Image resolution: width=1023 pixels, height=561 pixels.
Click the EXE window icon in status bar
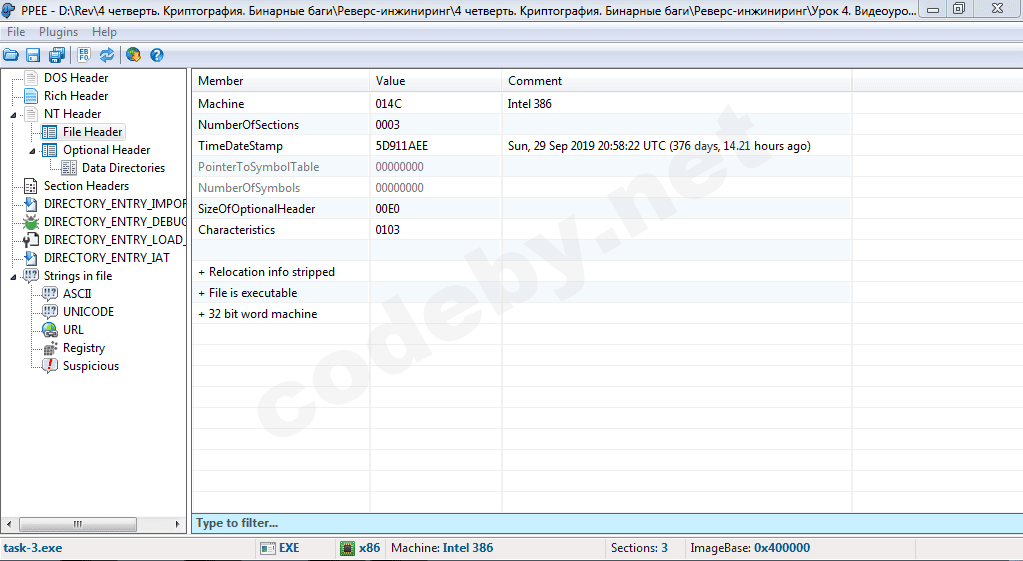click(x=267, y=549)
